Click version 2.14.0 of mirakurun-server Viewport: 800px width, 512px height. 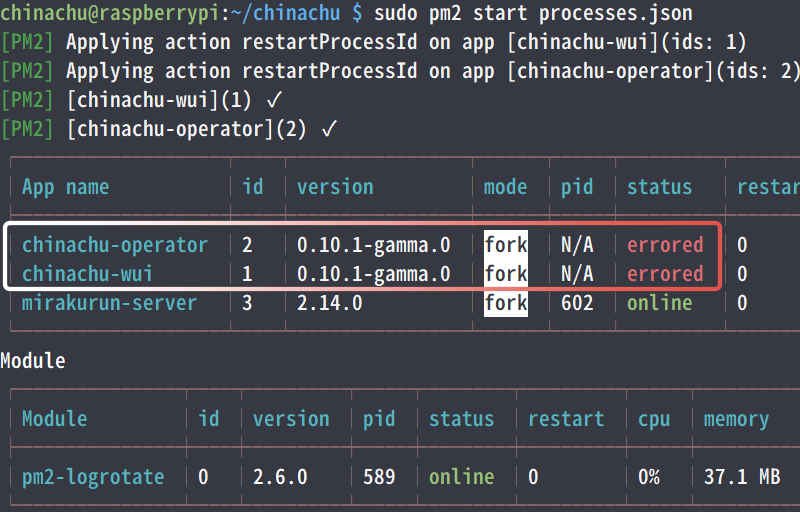tap(330, 303)
